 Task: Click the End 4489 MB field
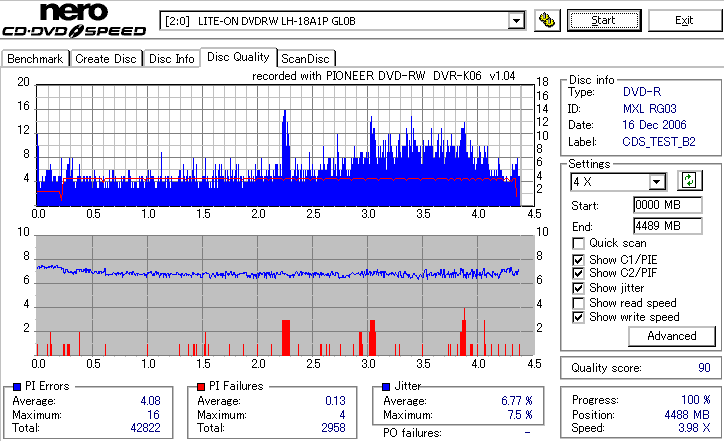668,226
